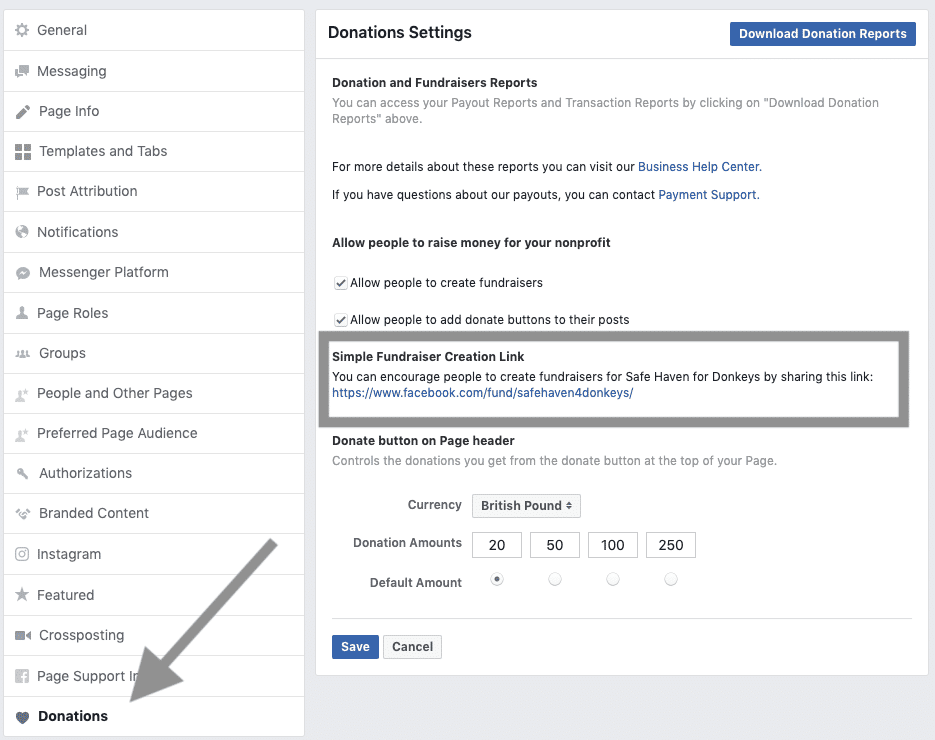Go to Authorizations settings
Image resolution: width=935 pixels, height=740 pixels.
click(x=154, y=473)
